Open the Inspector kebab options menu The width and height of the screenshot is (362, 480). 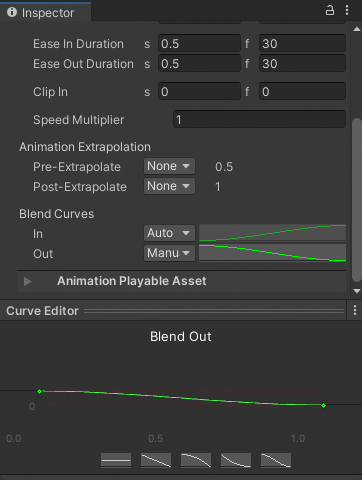pos(347,10)
